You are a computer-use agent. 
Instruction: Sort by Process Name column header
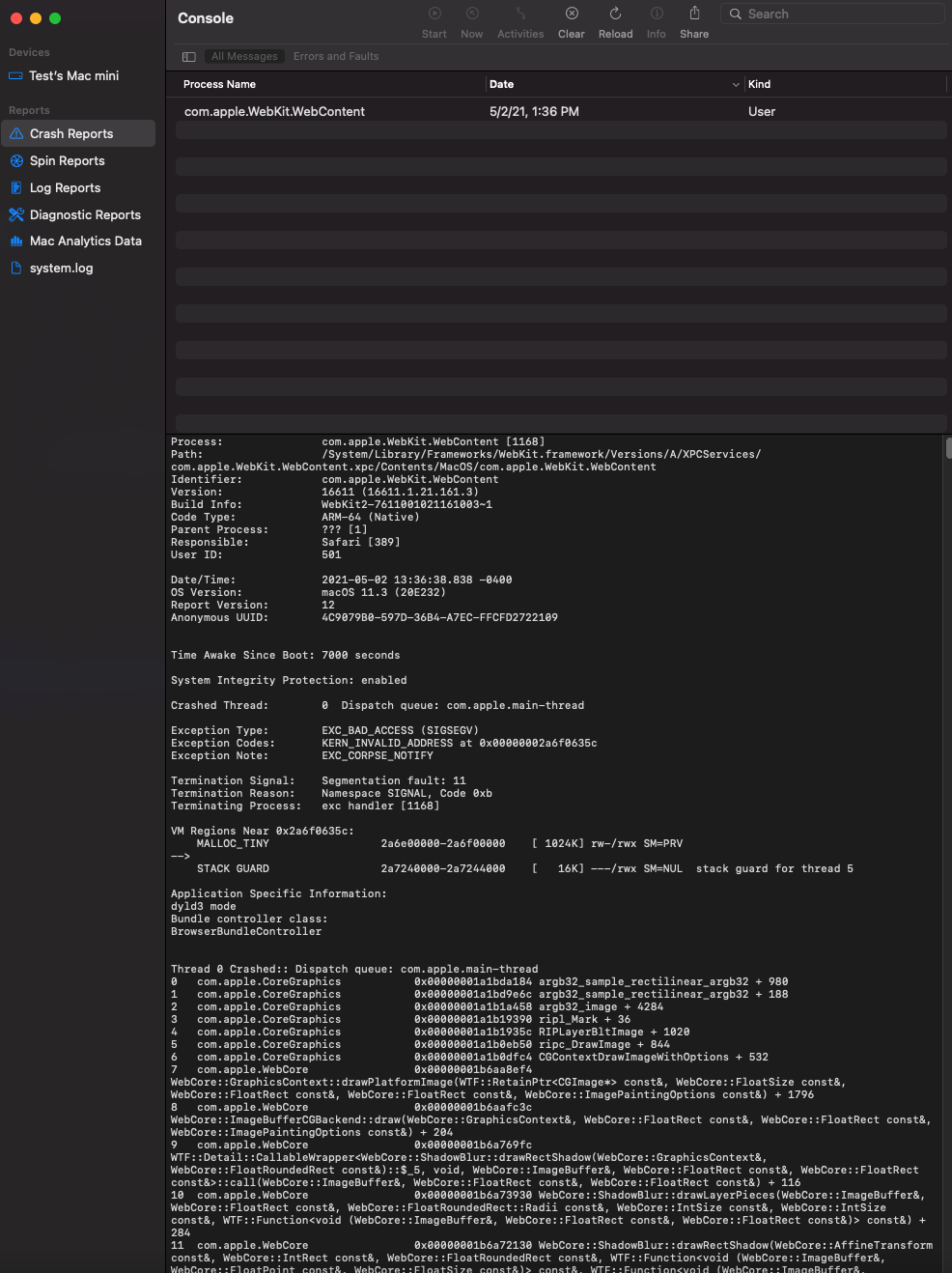pos(219,84)
